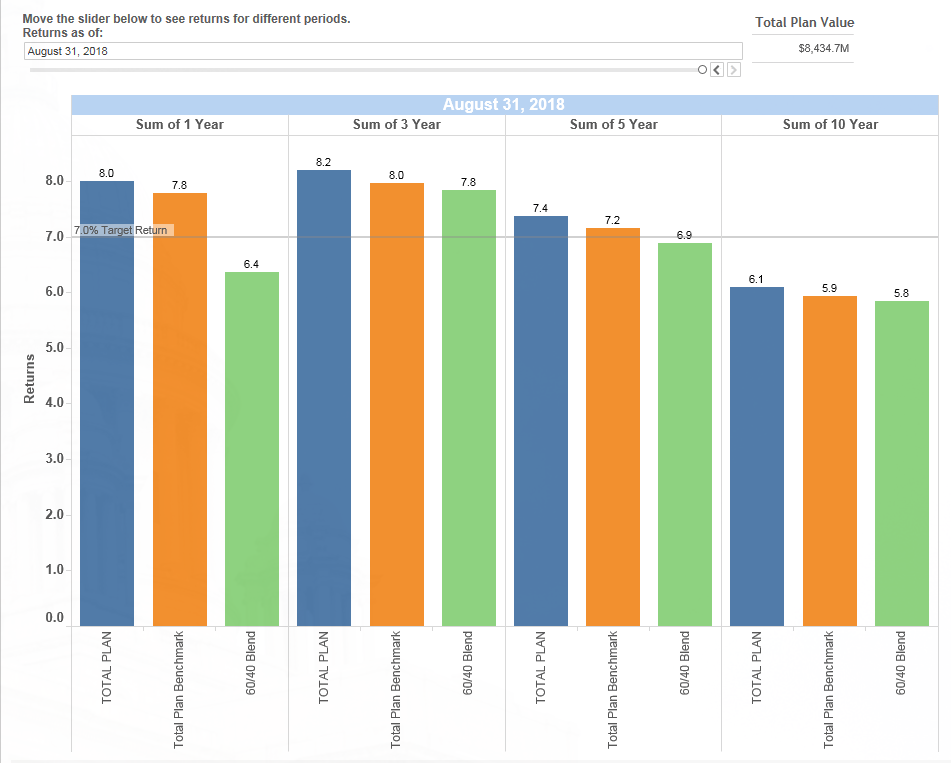Viewport: 951px width, 763px height.
Task: Click the 6.9 value label
Action: pyautogui.click(x=684, y=235)
